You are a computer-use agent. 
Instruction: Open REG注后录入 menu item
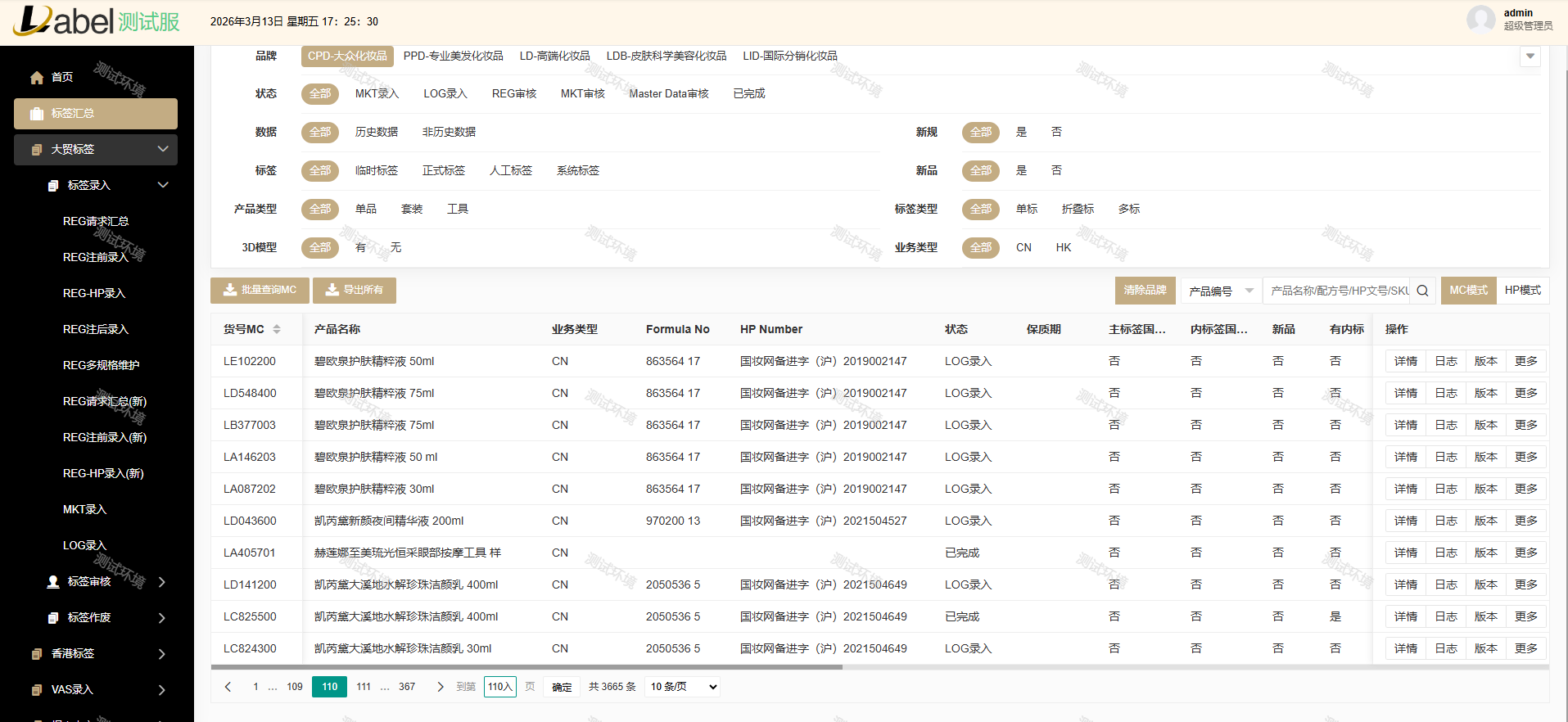click(96, 329)
